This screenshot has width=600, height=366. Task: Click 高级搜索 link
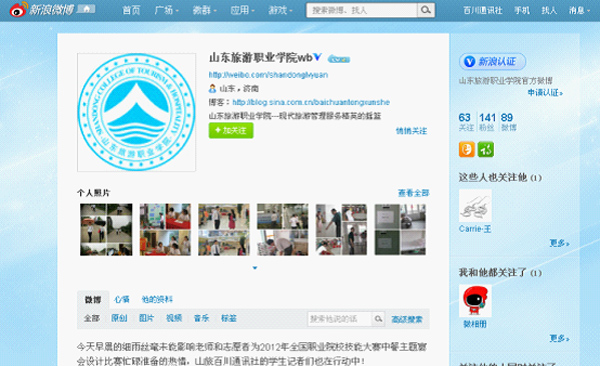coord(407,319)
